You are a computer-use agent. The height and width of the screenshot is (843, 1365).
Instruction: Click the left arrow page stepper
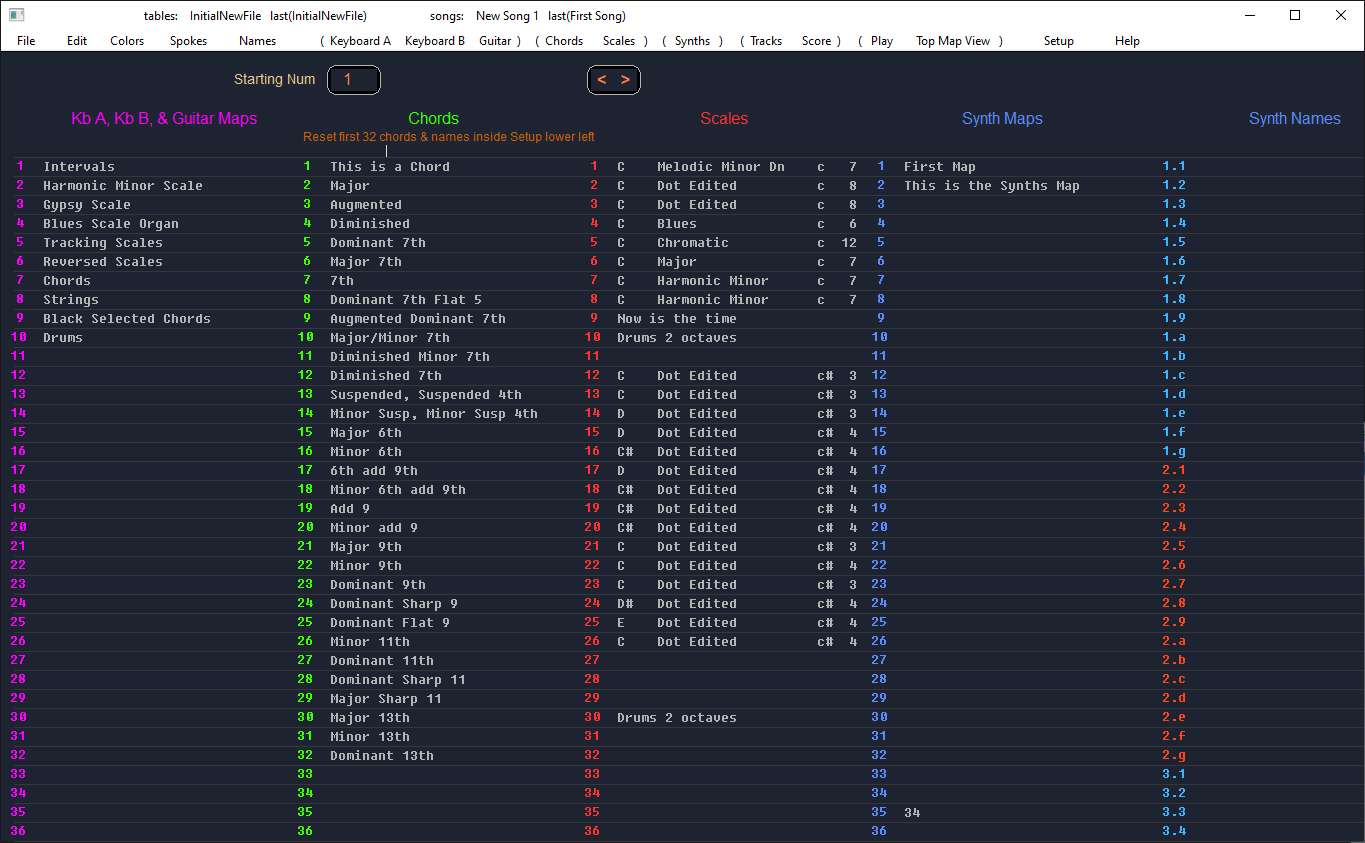(602, 80)
